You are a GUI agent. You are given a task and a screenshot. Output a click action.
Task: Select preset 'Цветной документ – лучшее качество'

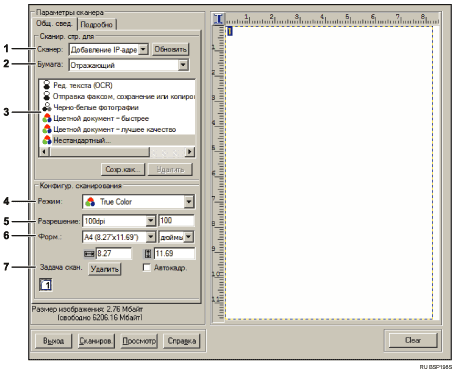pyautogui.click(x=115, y=129)
